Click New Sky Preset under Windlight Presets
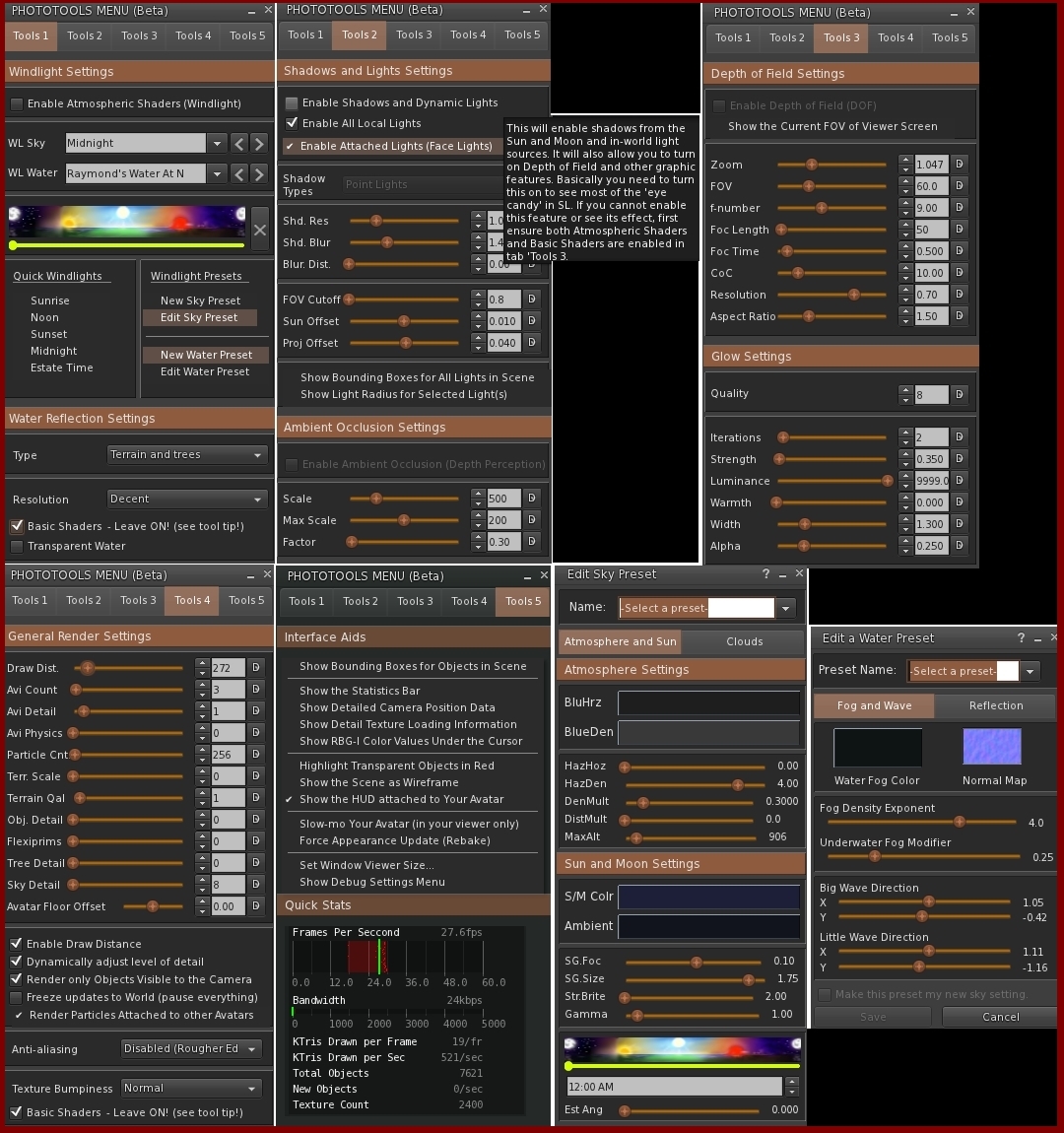This screenshot has height=1133, width=1064. [200, 300]
